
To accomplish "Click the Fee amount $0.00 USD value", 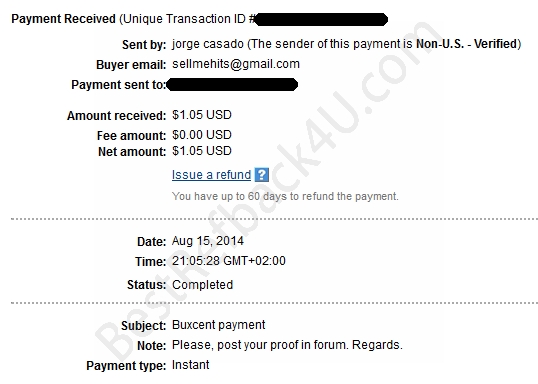I will pos(202,135).
